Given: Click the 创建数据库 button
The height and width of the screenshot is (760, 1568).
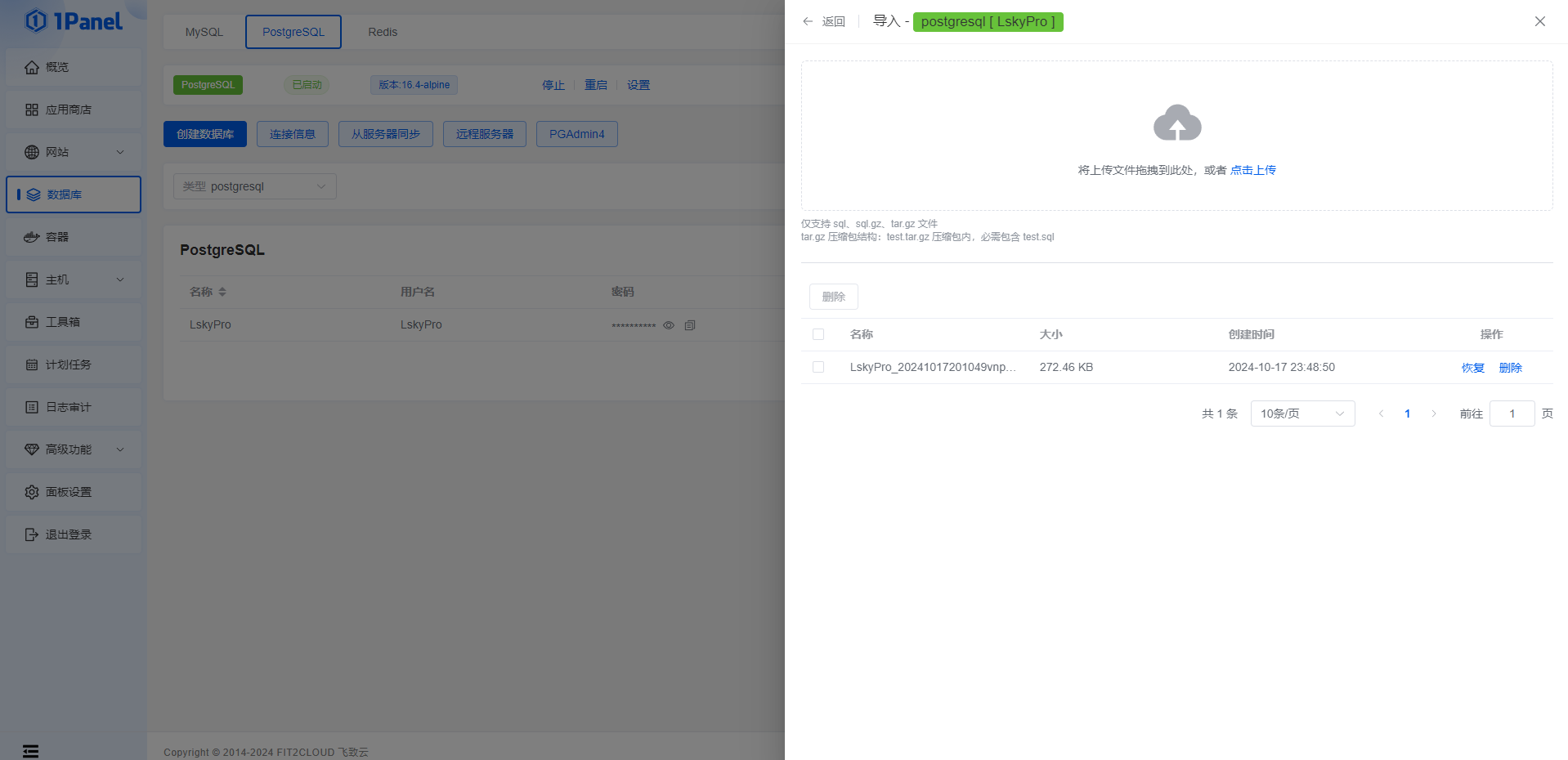Looking at the screenshot, I should point(205,134).
